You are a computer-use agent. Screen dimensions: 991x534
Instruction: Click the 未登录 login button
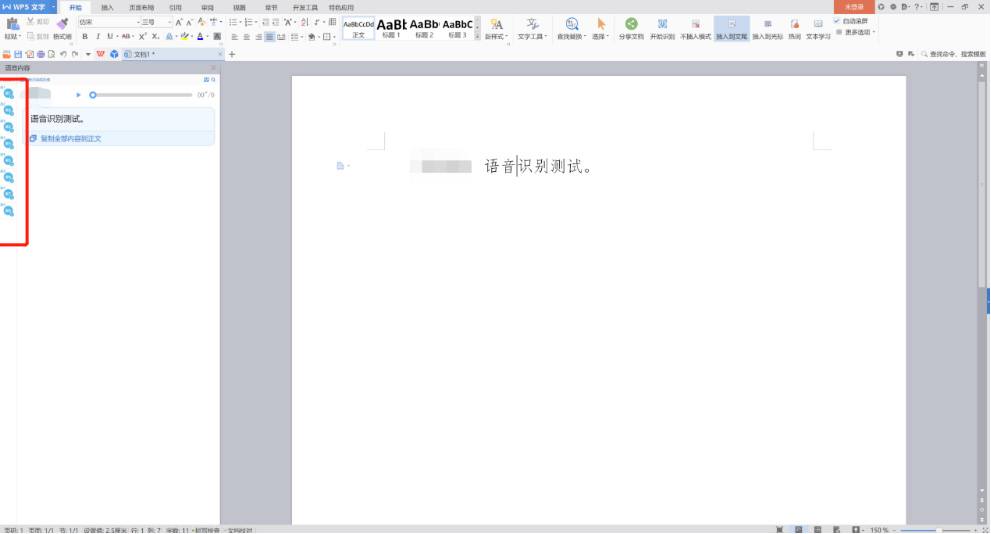853,7
